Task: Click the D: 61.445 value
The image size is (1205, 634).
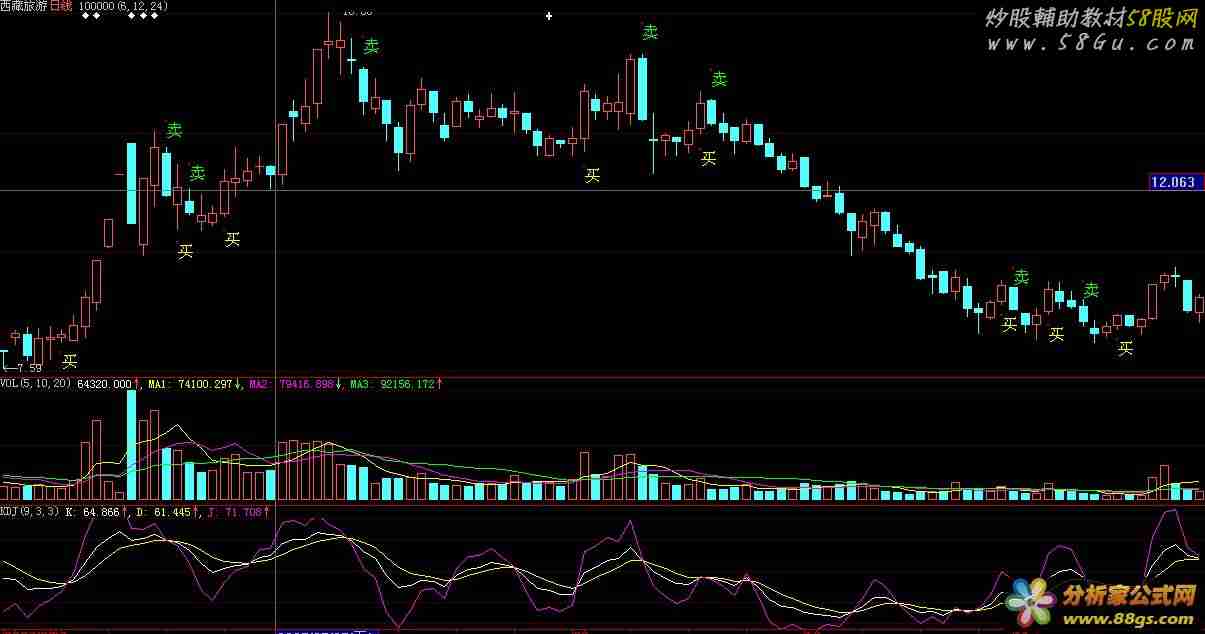Action: pos(163,512)
